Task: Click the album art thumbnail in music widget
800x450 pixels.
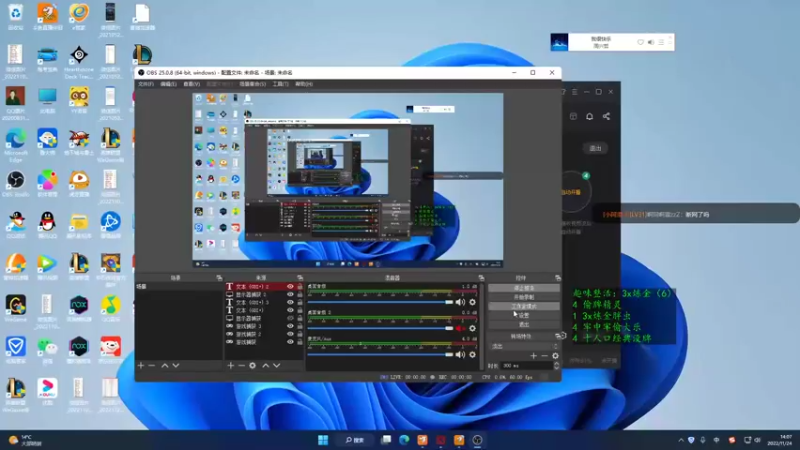Action: coord(559,42)
